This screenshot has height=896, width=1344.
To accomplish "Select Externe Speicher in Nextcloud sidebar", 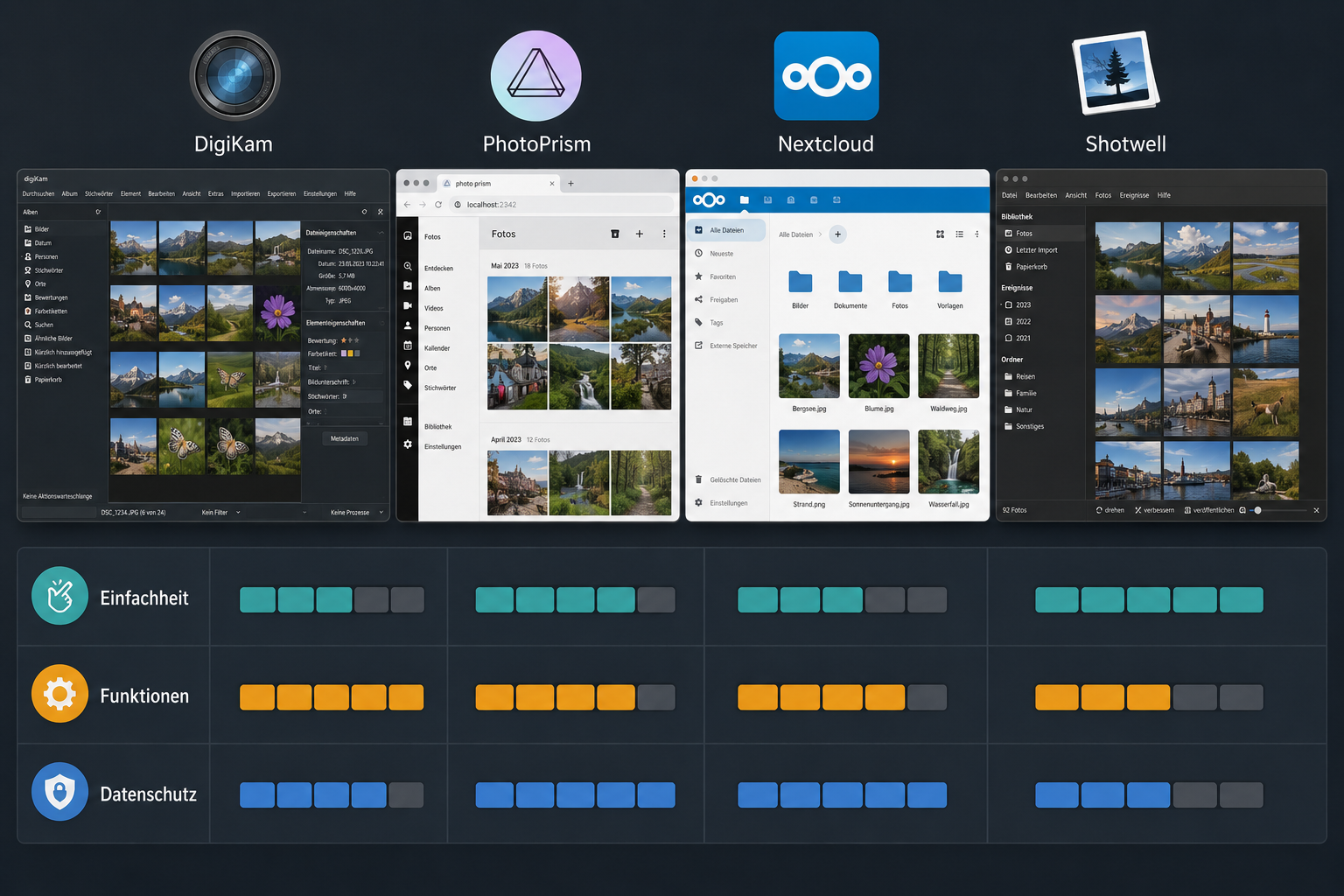I will coord(726,346).
